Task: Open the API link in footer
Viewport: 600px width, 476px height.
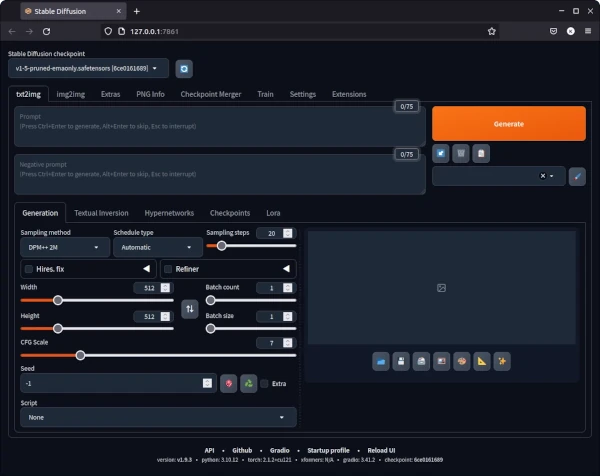Action: coord(209,450)
